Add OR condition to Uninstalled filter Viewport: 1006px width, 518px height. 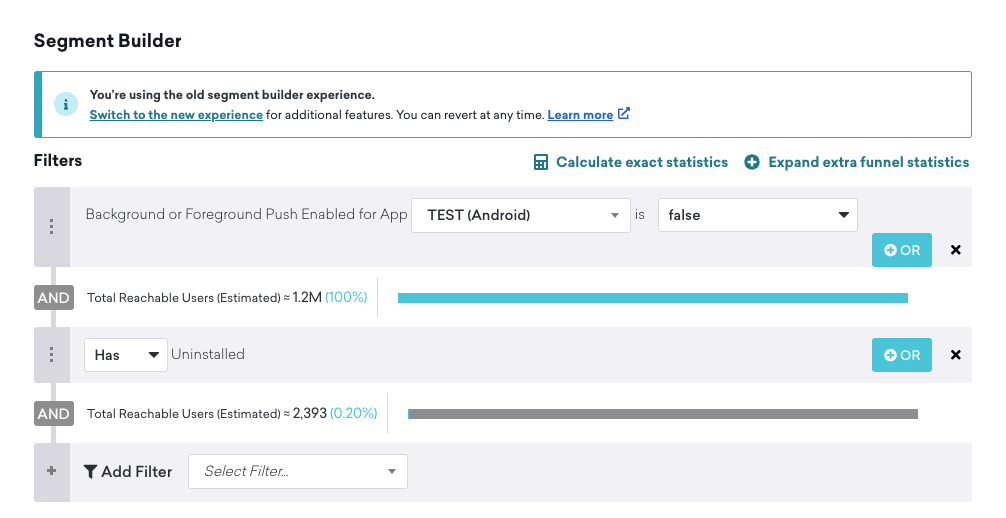pos(901,355)
